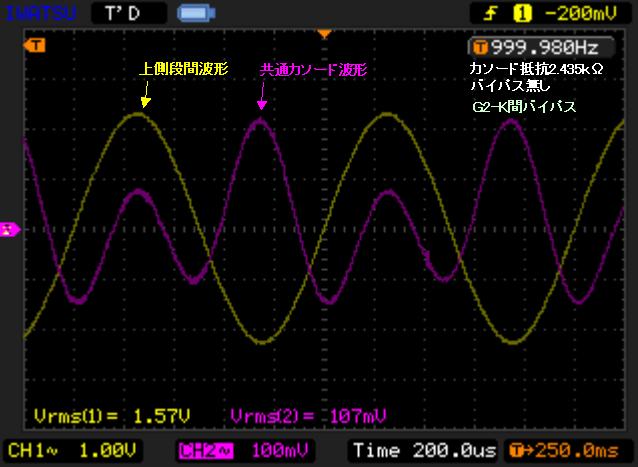Click the 250.0ms trigger delay readout

click(577, 451)
